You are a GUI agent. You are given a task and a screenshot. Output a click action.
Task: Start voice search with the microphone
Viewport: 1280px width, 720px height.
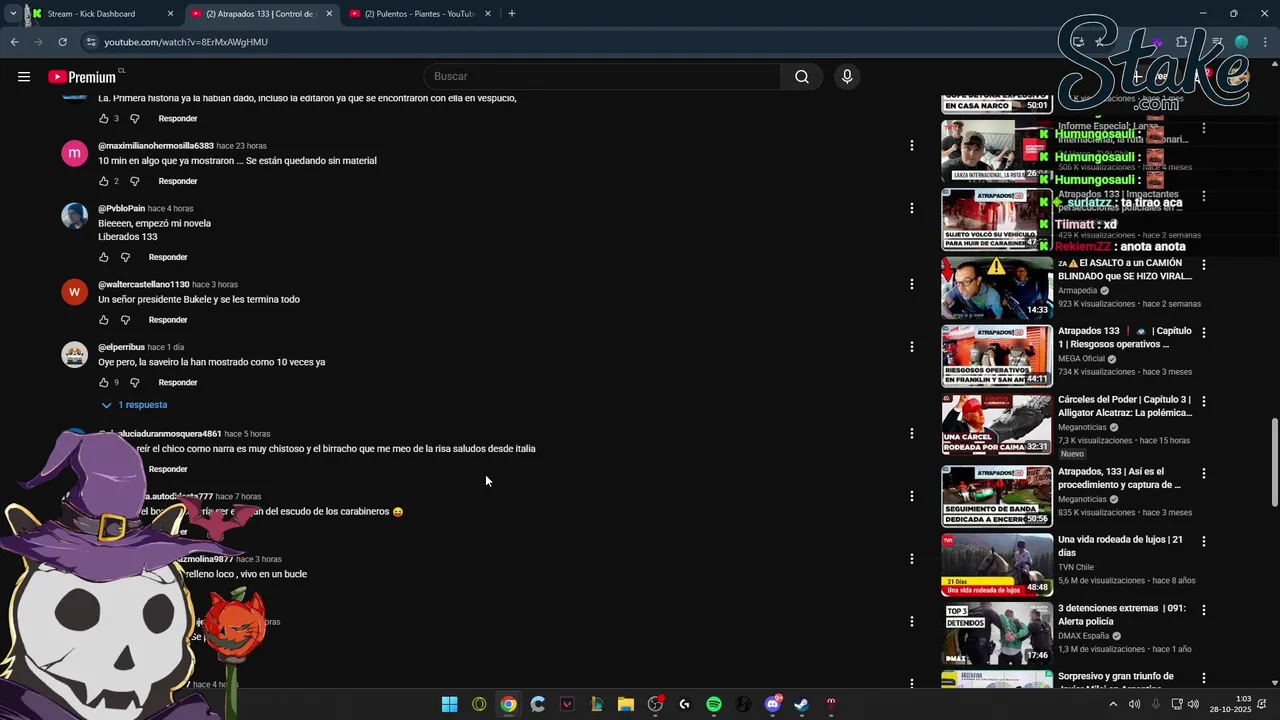(x=847, y=77)
